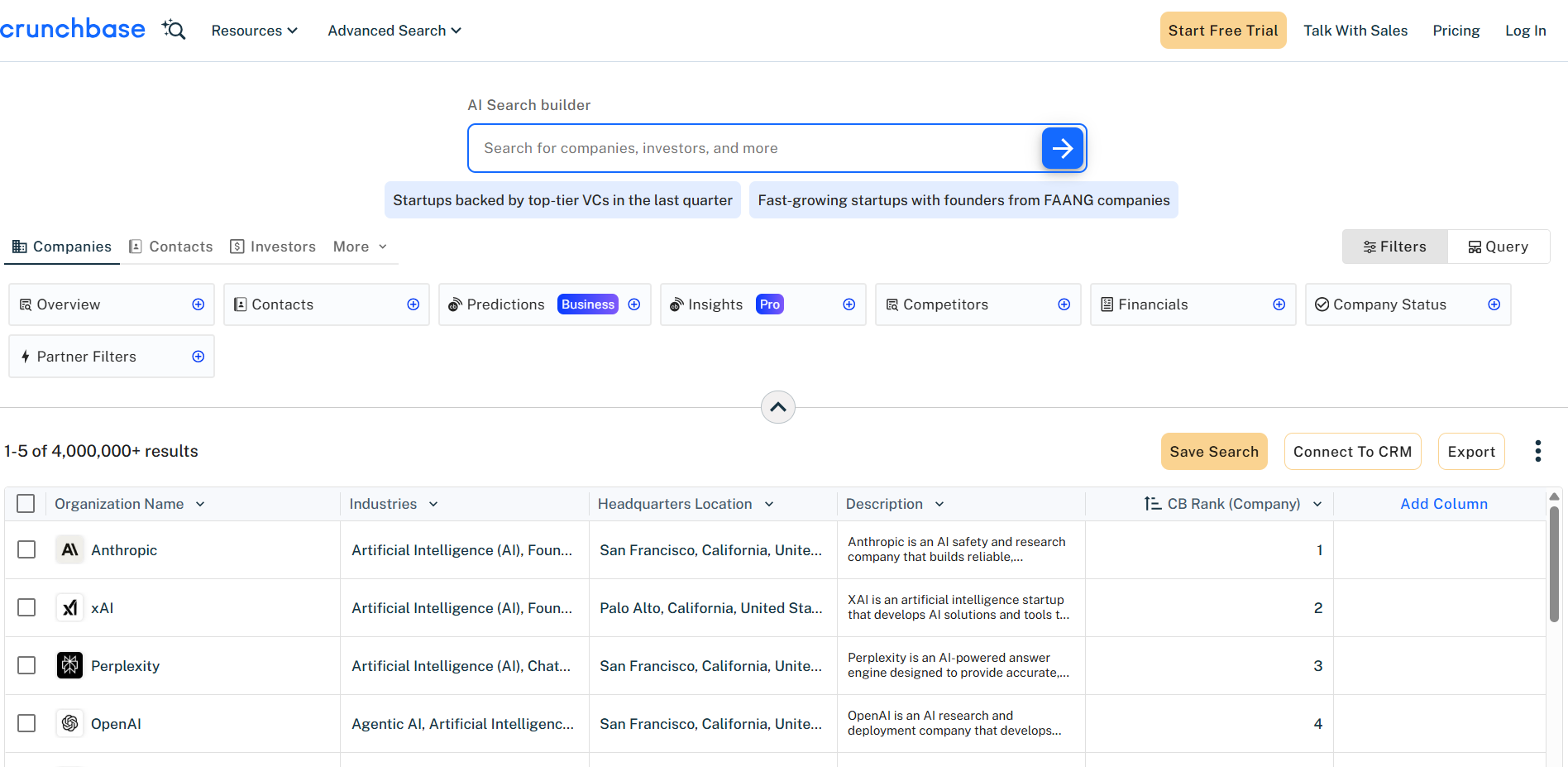
Task: Click the Crunchbase logo
Action: (x=73, y=29)
